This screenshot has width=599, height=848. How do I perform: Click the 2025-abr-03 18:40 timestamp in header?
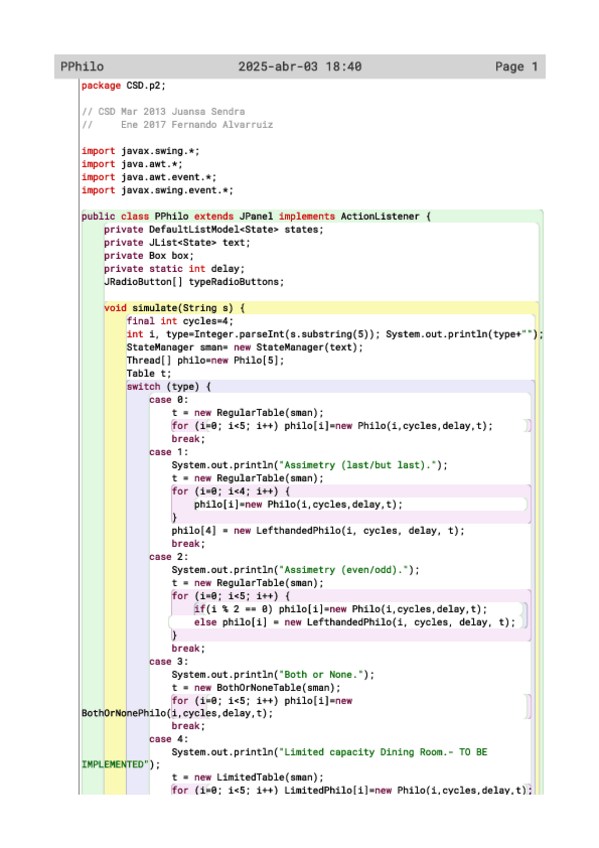300,67
